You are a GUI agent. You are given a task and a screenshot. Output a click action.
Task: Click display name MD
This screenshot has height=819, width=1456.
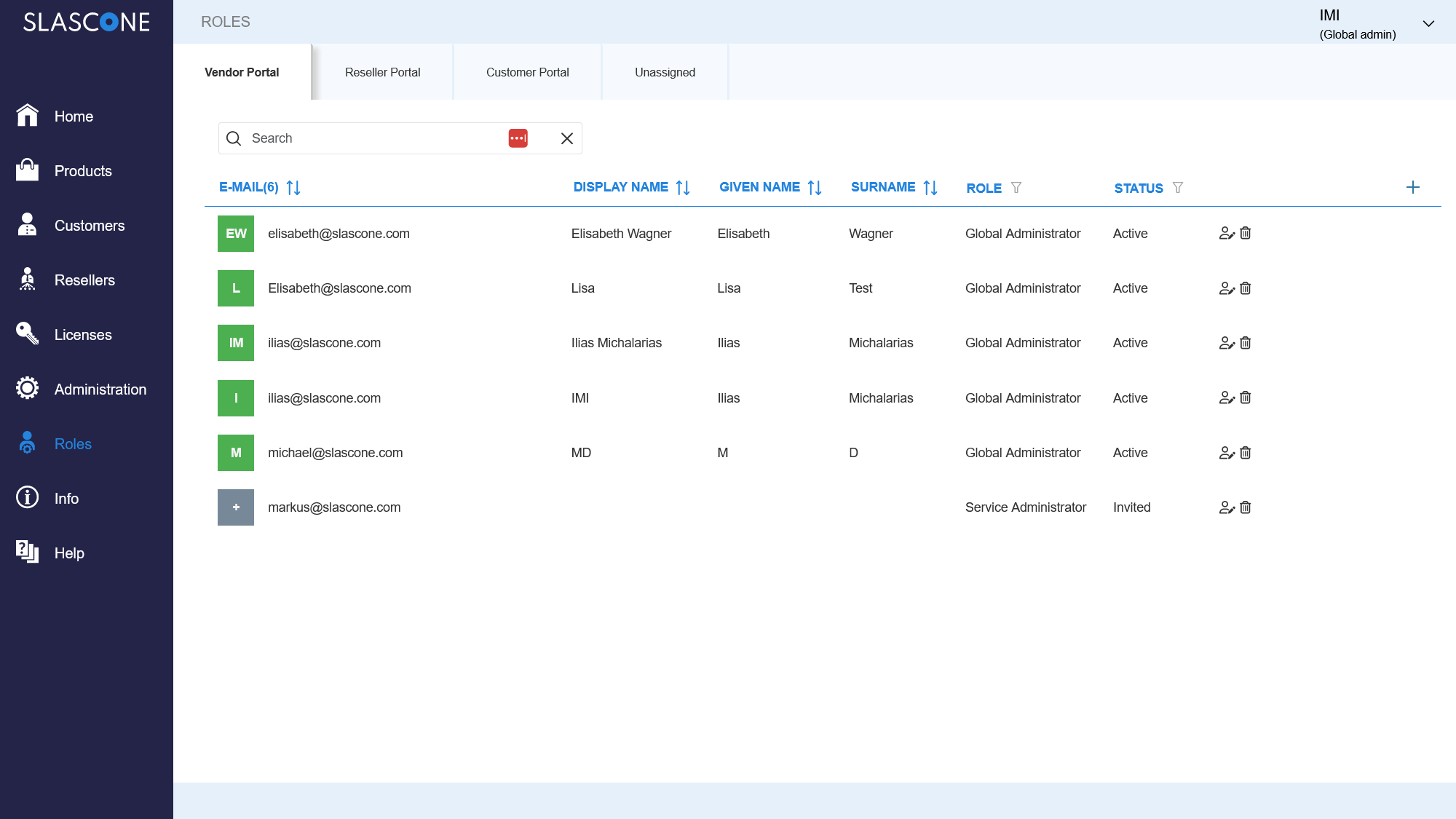(x=581, y=453)
